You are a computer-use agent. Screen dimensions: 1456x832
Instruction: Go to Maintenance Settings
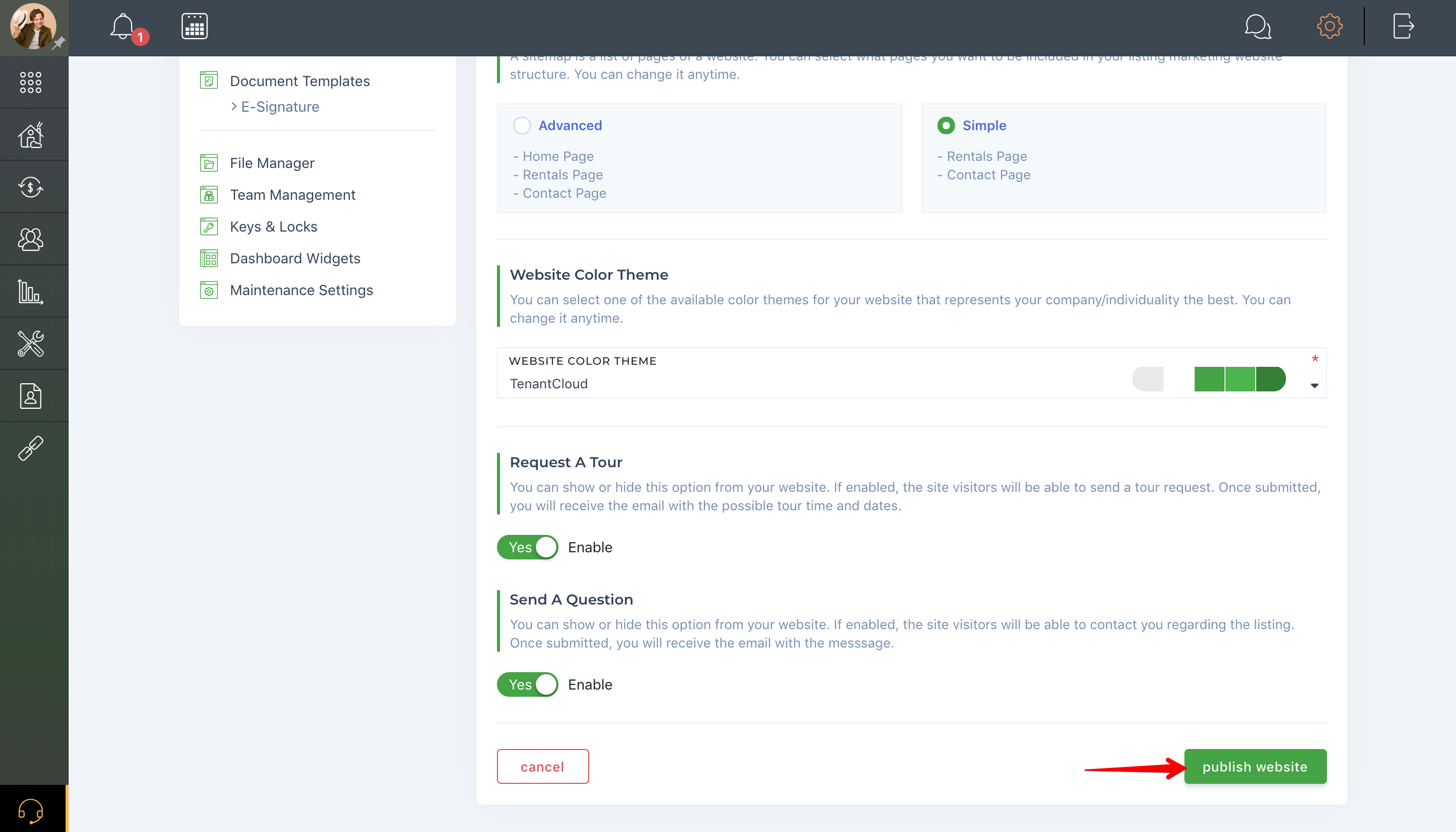301,290
